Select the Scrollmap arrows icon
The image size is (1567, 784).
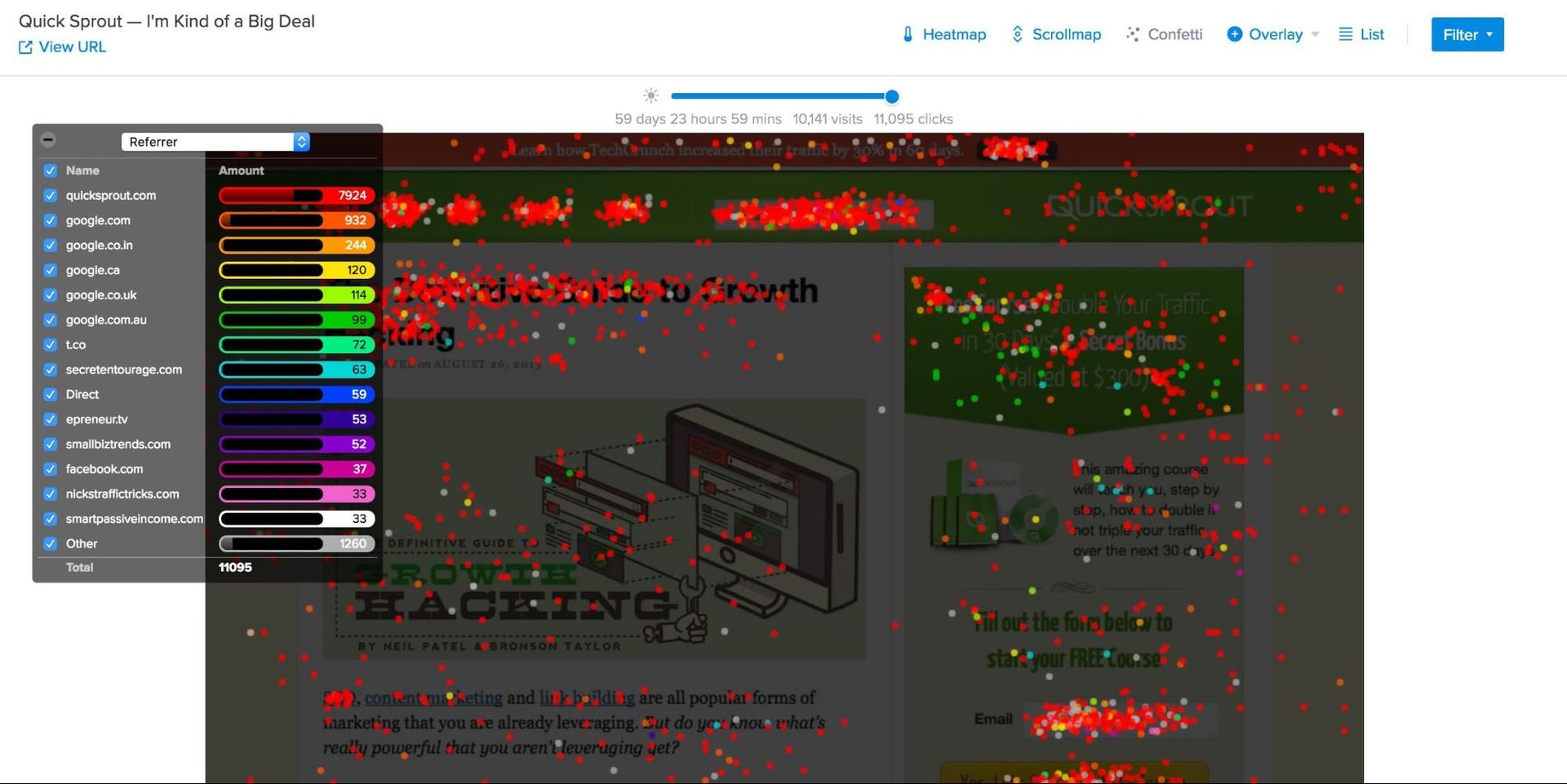pyautogui.click(x=1017, y=34)
